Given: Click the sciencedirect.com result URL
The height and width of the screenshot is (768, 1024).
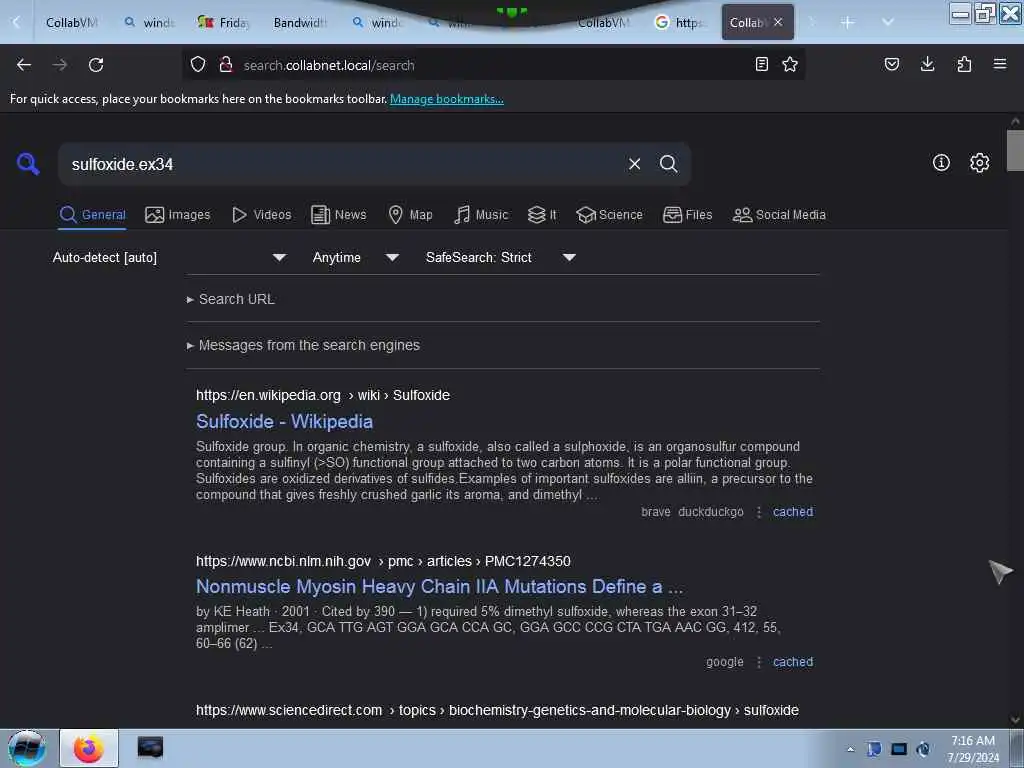Looking at the screenshot, I should point(497,710).
